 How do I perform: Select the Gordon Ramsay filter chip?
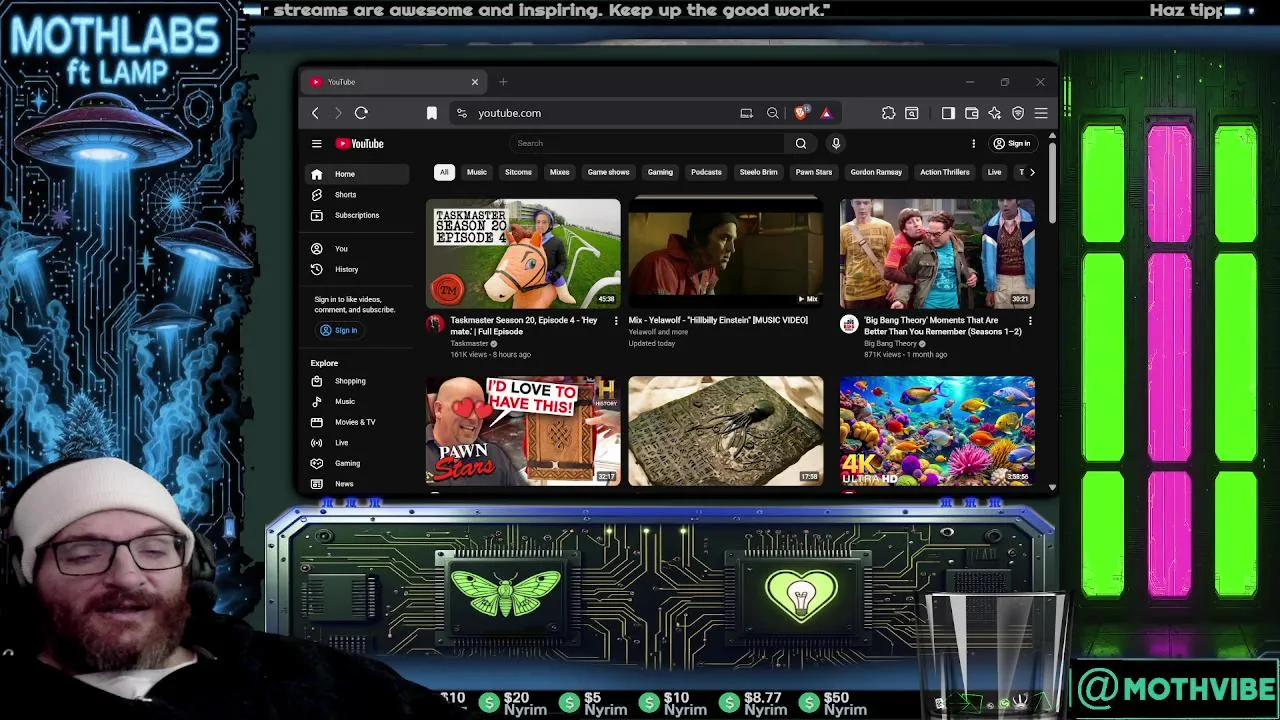click(876, 172)
